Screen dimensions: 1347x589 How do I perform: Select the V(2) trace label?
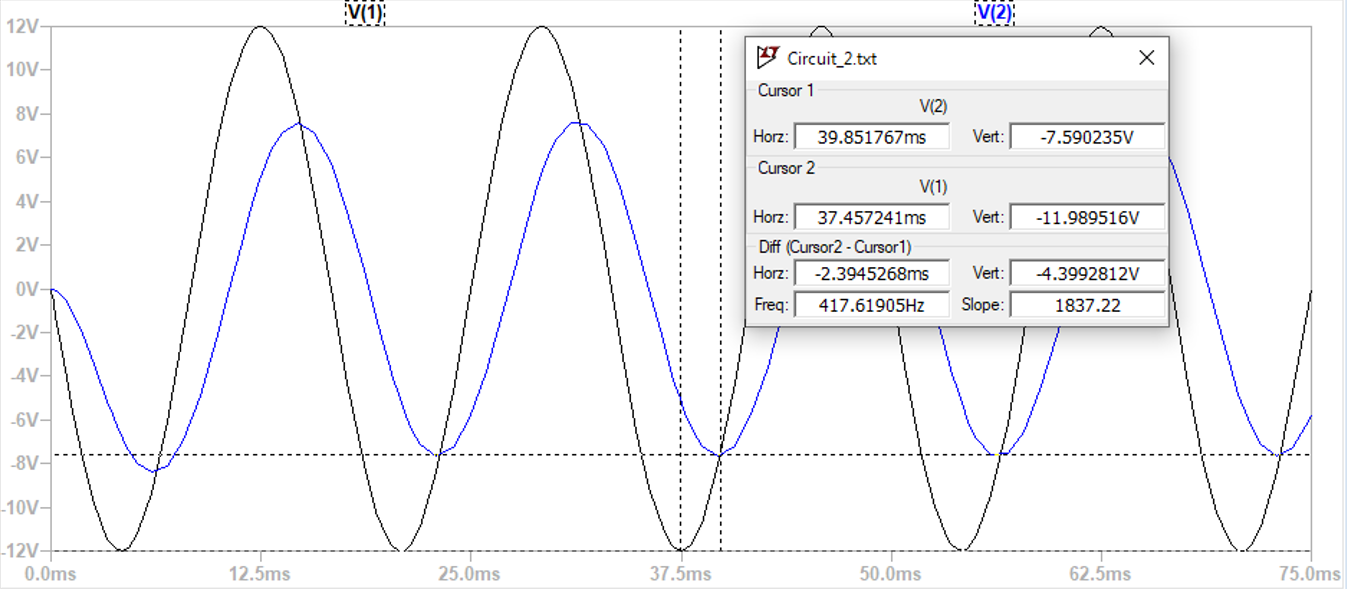(x=994, y=12)
